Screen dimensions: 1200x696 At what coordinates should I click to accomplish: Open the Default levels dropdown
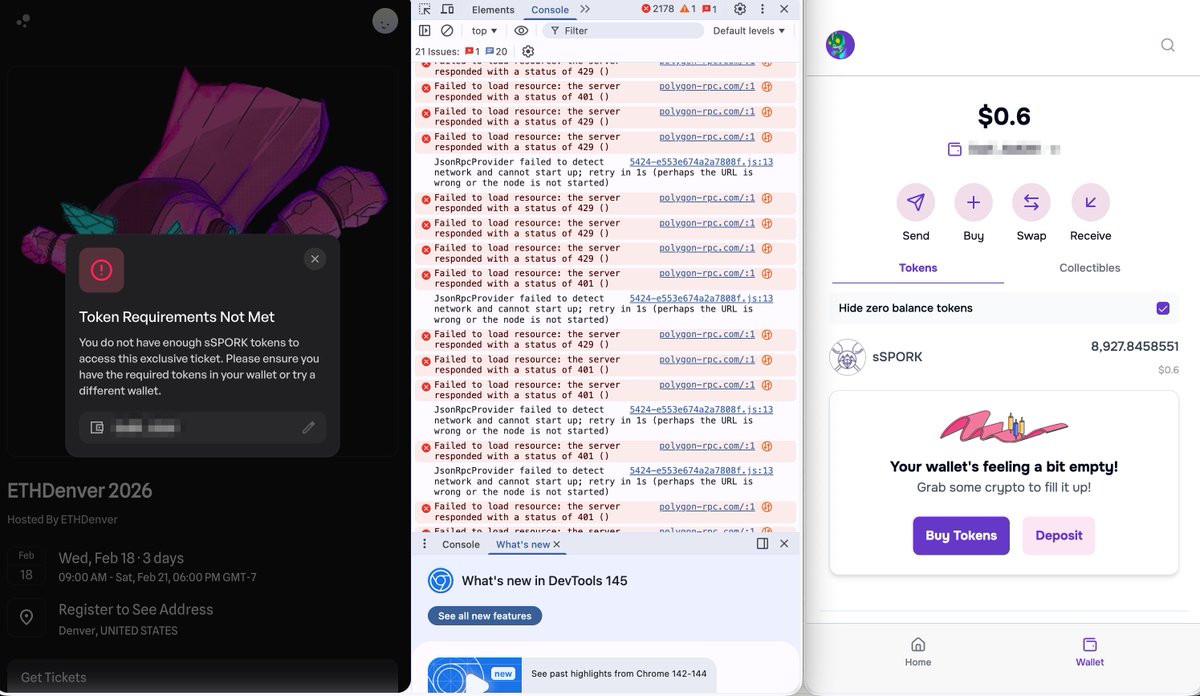(x=749, y=31)
